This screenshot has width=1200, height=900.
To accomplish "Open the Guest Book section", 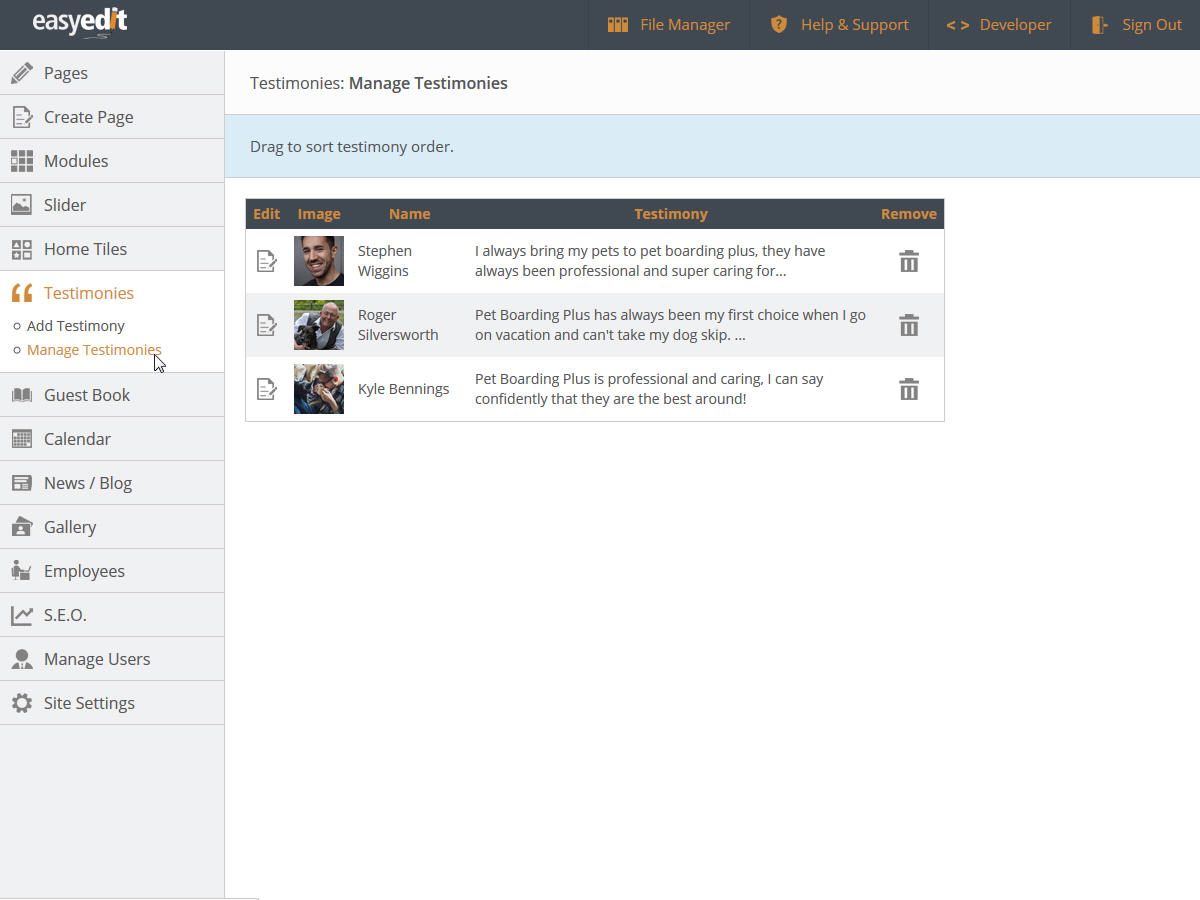I will pyautogui.click(x=87, y=395).
